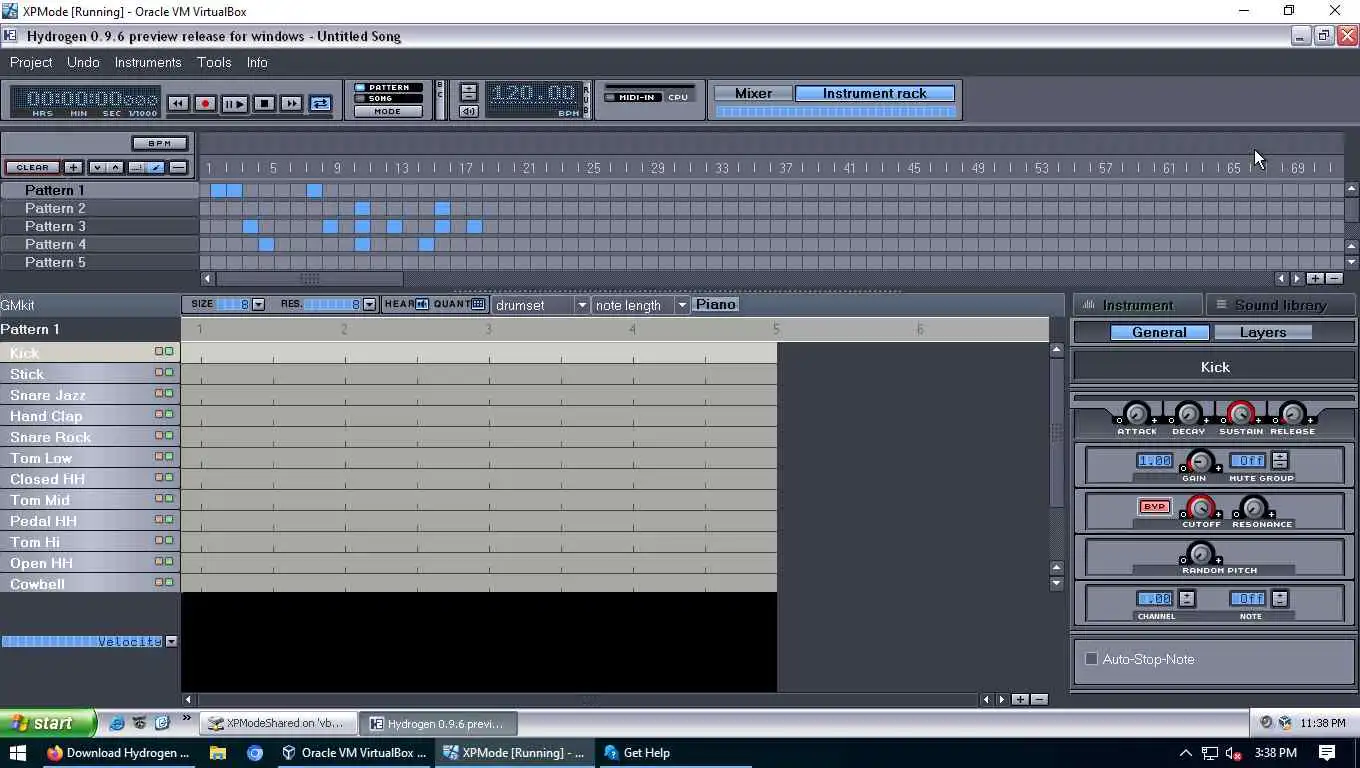Click the RESONANCE knob
The image size is (1360, 768).
(1253, 507)
